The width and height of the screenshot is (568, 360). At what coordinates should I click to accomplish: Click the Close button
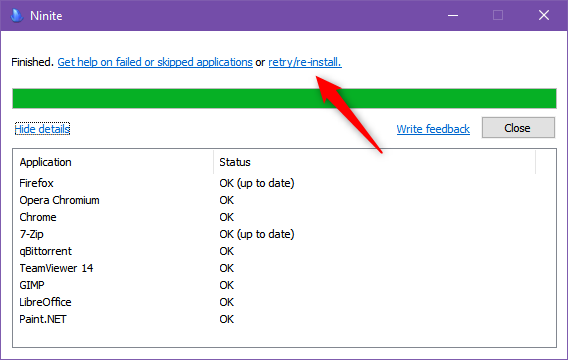(x=518, y=127)
